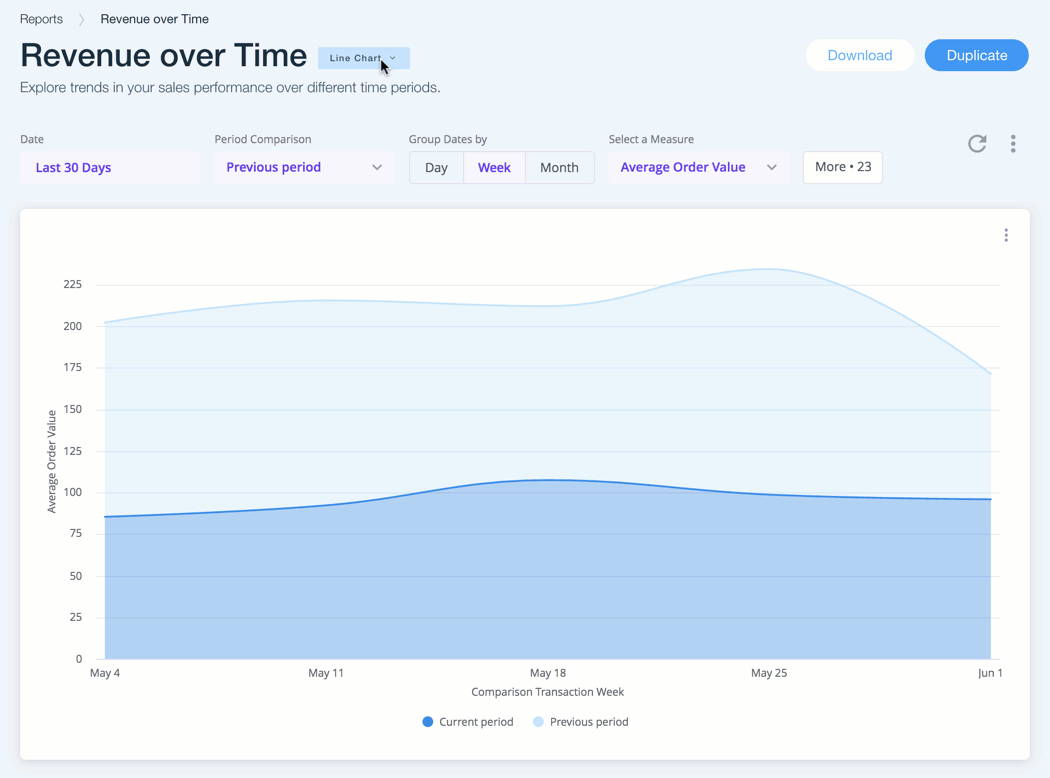Open the Average Order Value measure dropdown
Viewport: 1050px width, 778px height.
(698, 167)
